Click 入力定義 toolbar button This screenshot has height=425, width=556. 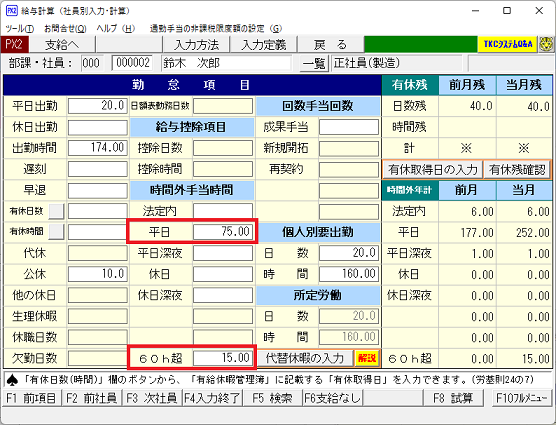(x=263, y=45)
